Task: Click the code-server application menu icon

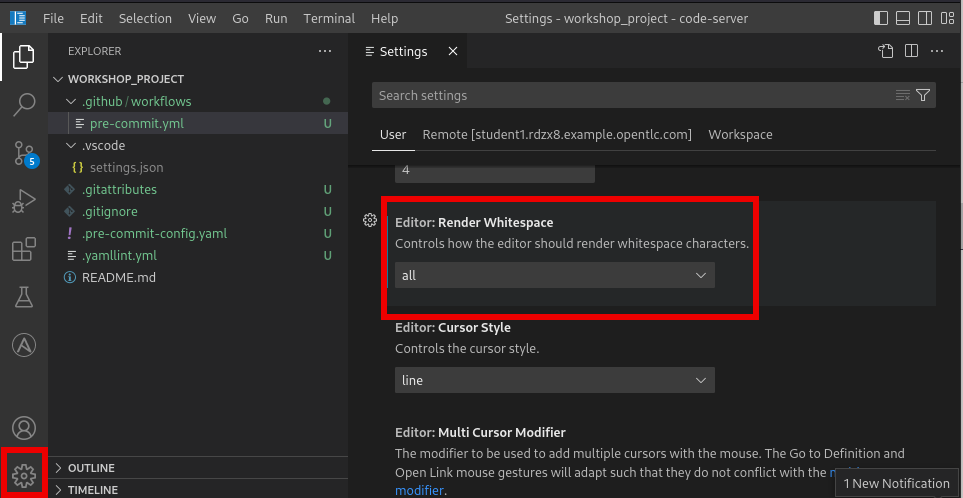Action: tap(18, 18)
